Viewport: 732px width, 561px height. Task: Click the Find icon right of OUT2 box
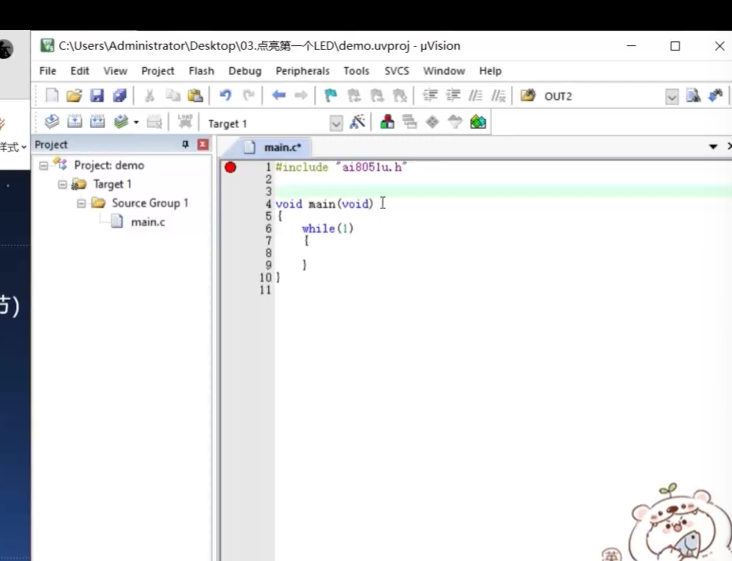693,96
